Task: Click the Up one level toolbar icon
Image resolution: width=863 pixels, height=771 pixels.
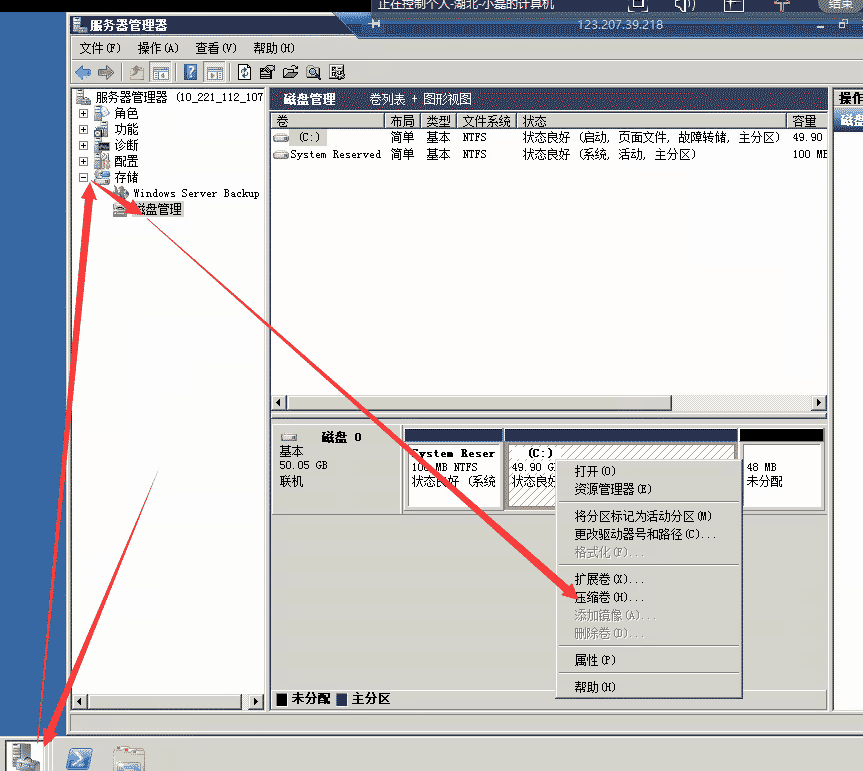Action: coord(136,72)
